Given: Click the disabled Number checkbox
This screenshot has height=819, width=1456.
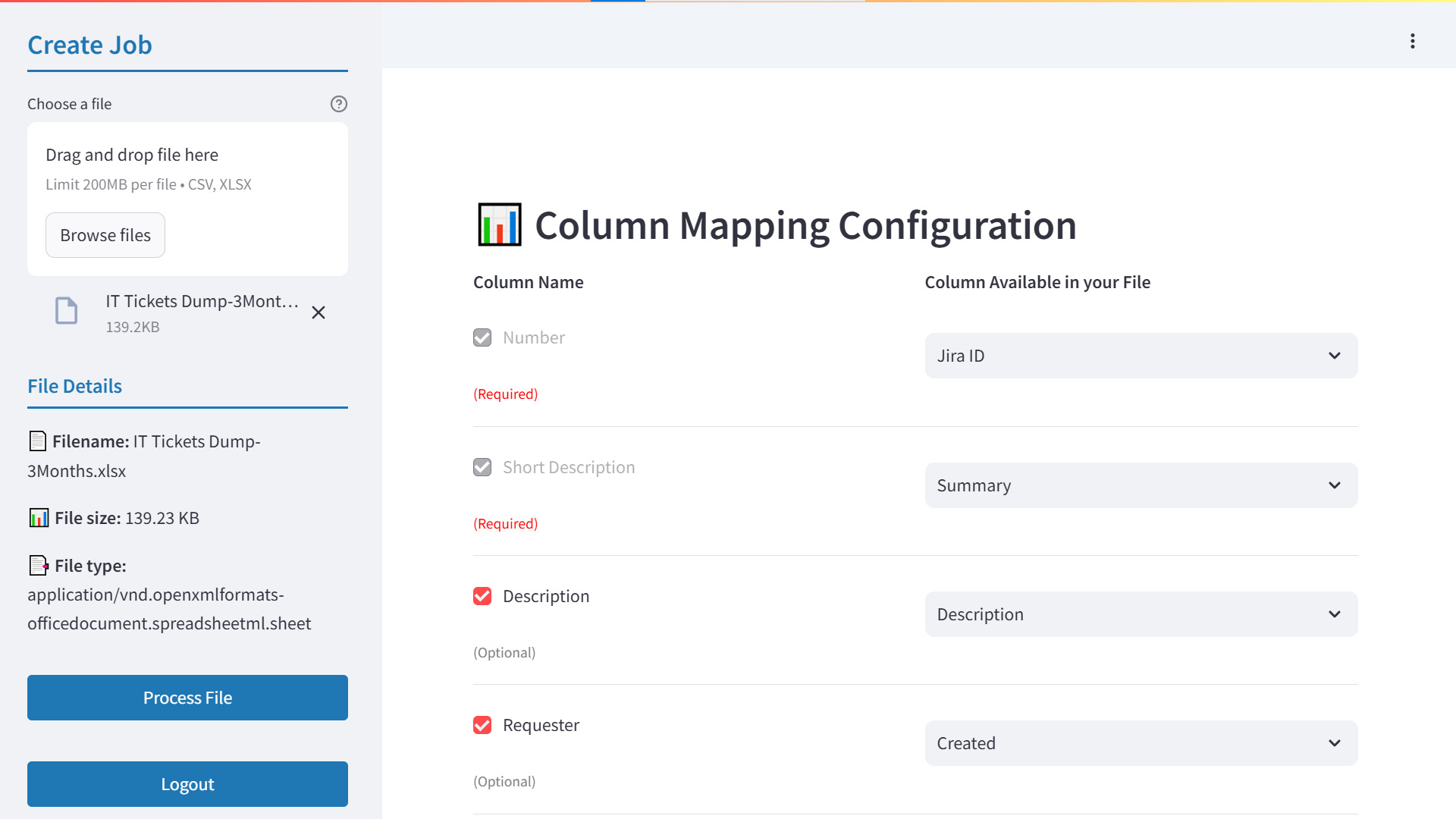Looking at the screenshot, I should [x=482, y=337].
